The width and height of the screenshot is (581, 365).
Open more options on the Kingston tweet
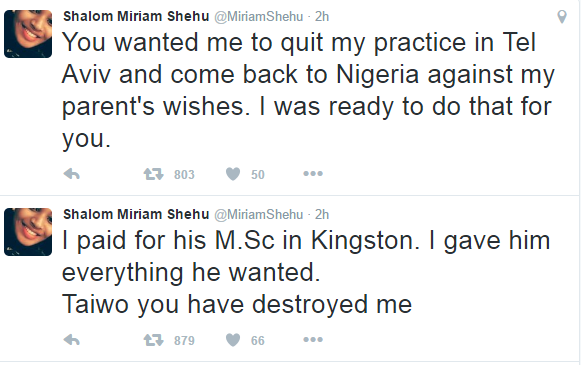[313, 339]
